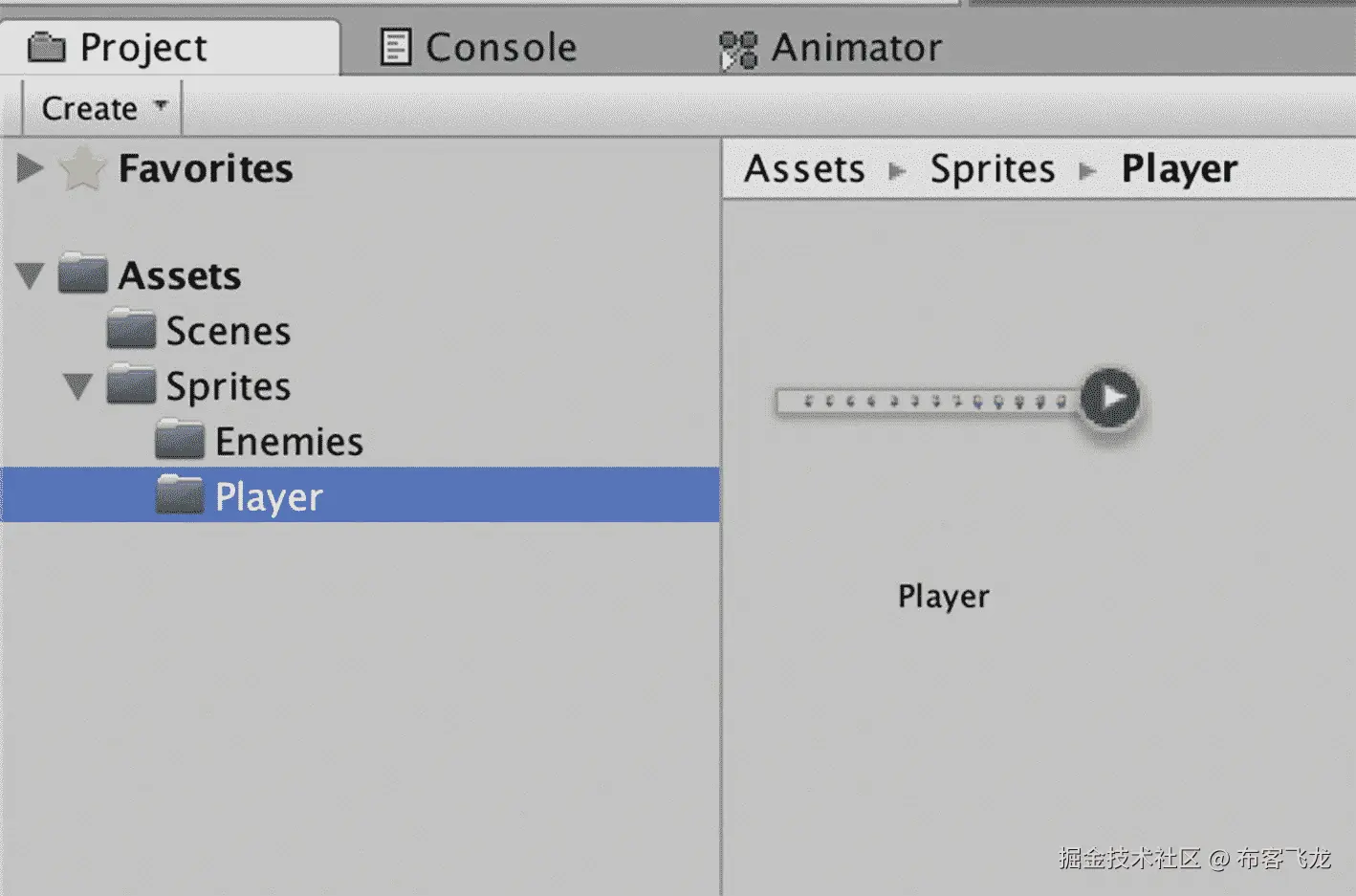This screenshot has width=1356, height=896.
Task: Click the Animator tab state-machine icon
Action: (737, 50)
